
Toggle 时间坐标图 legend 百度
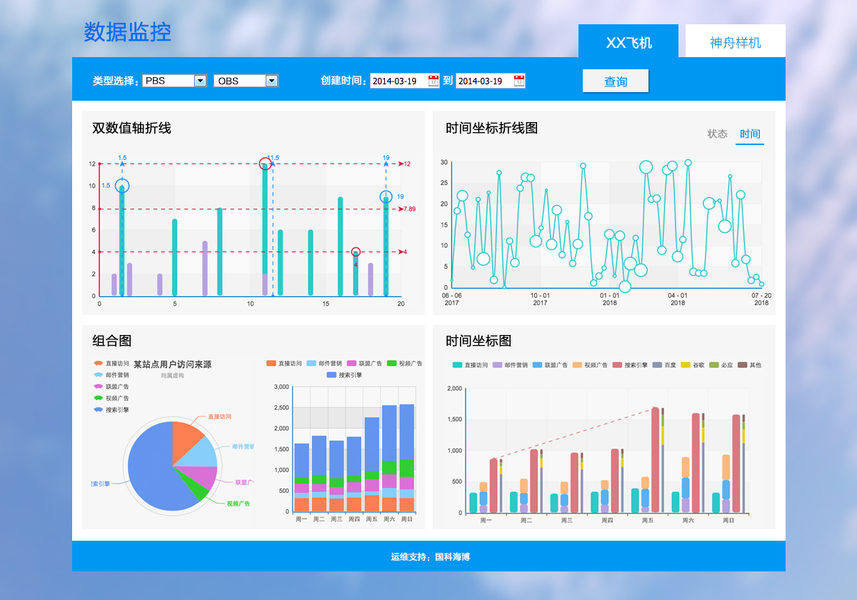664,365
